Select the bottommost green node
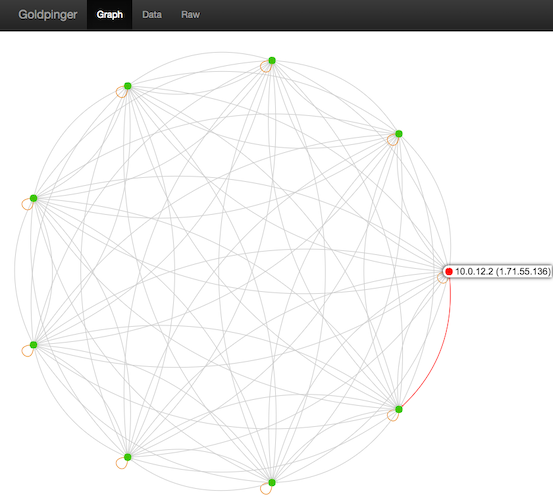 (272, 482)
